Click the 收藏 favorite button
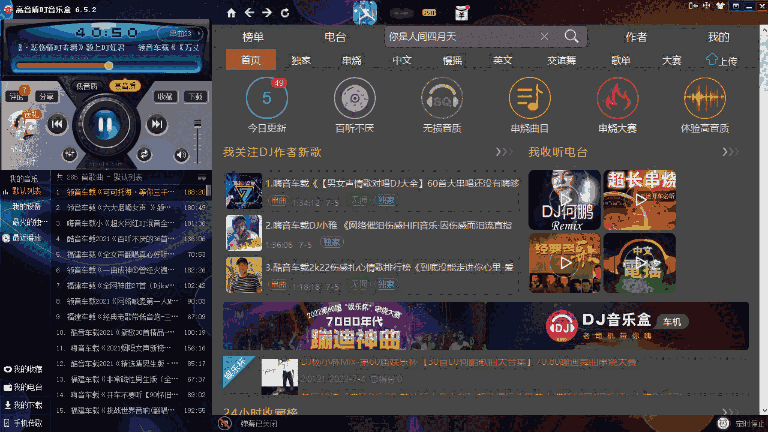The width and height of the screenshot is (768, 432). pos(166,96)
